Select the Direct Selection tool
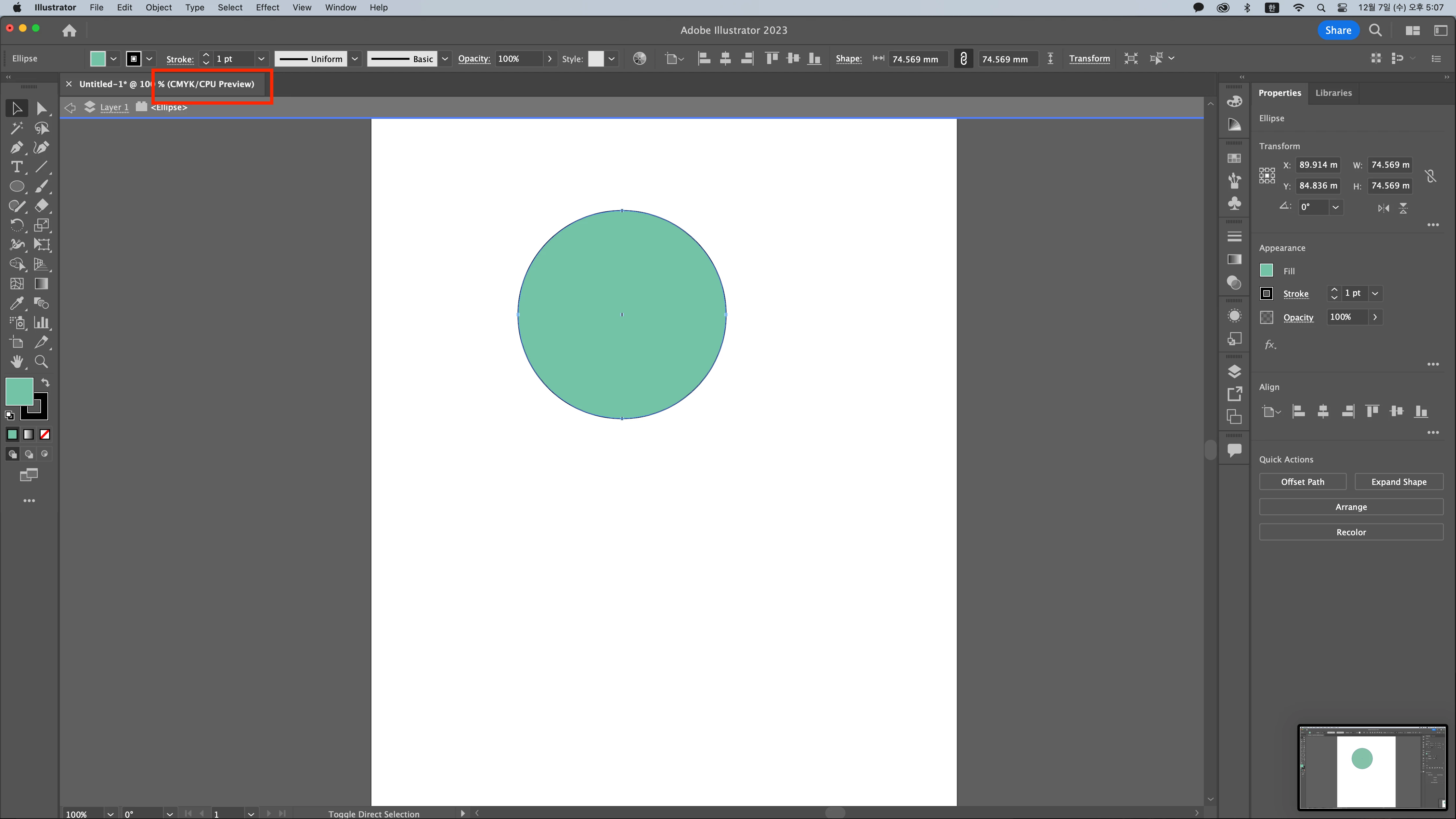Screen dimensions: 1456x819 [41, 108]
